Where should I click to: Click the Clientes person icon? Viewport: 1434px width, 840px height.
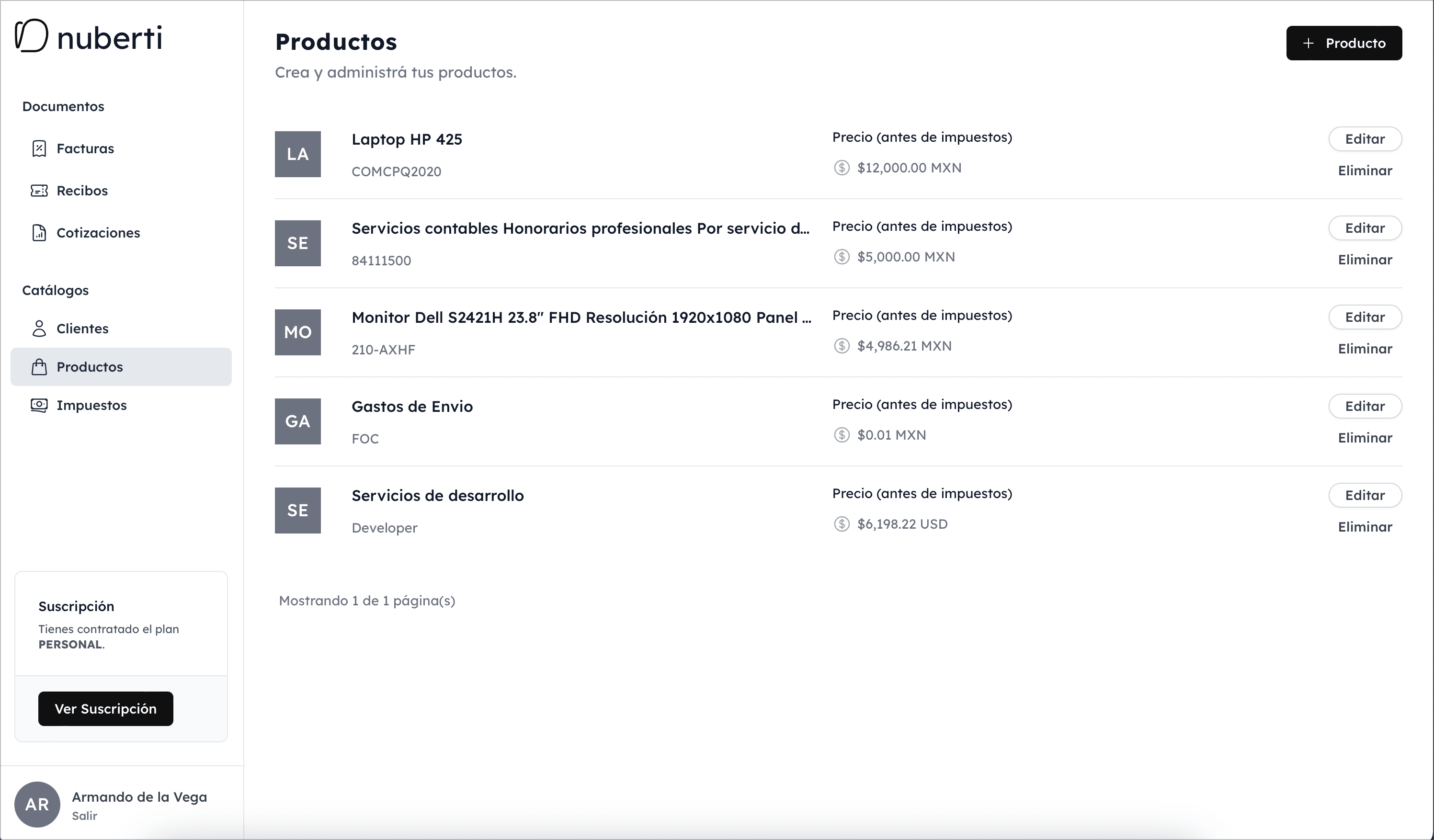pos(39,329)
